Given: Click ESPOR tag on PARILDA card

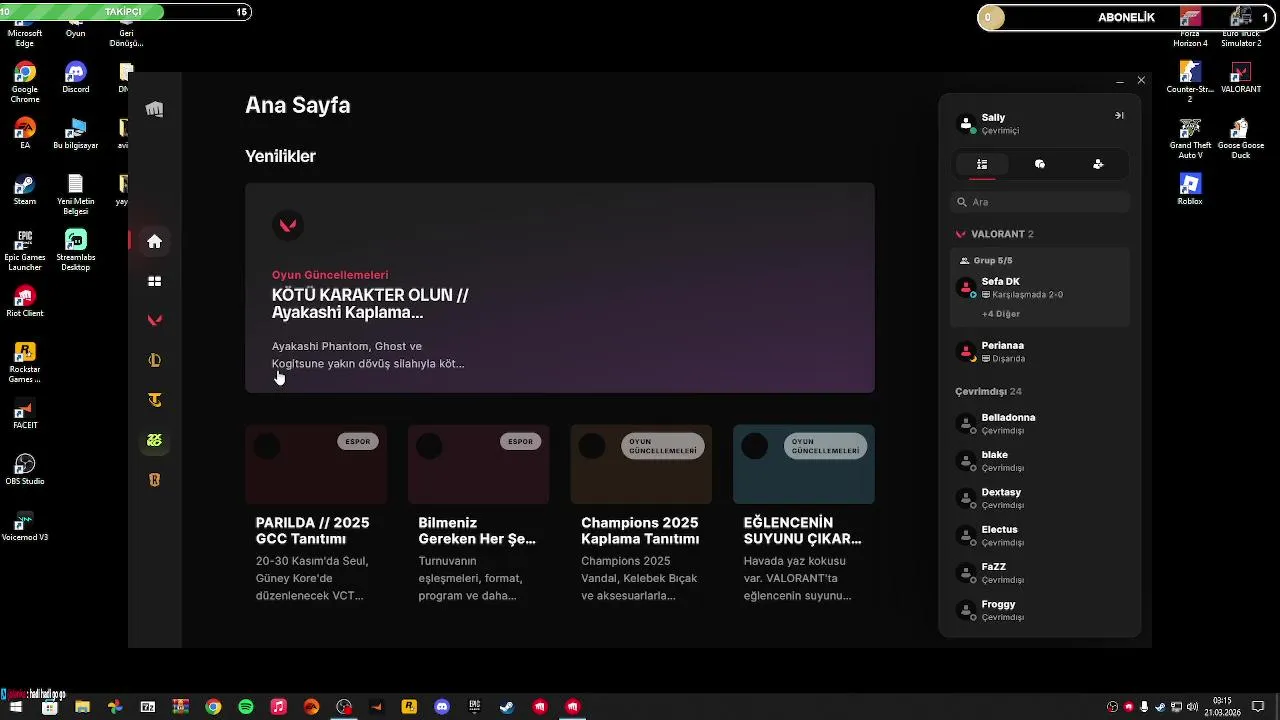Looking at the screenshot, I should point(358,441).
